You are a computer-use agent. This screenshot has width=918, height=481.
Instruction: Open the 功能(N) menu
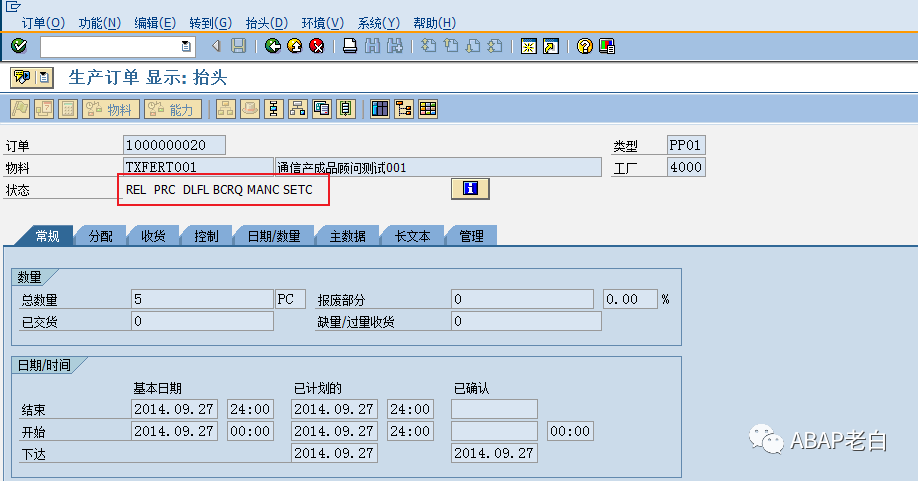pyautogui.click(x=100, y=23)
